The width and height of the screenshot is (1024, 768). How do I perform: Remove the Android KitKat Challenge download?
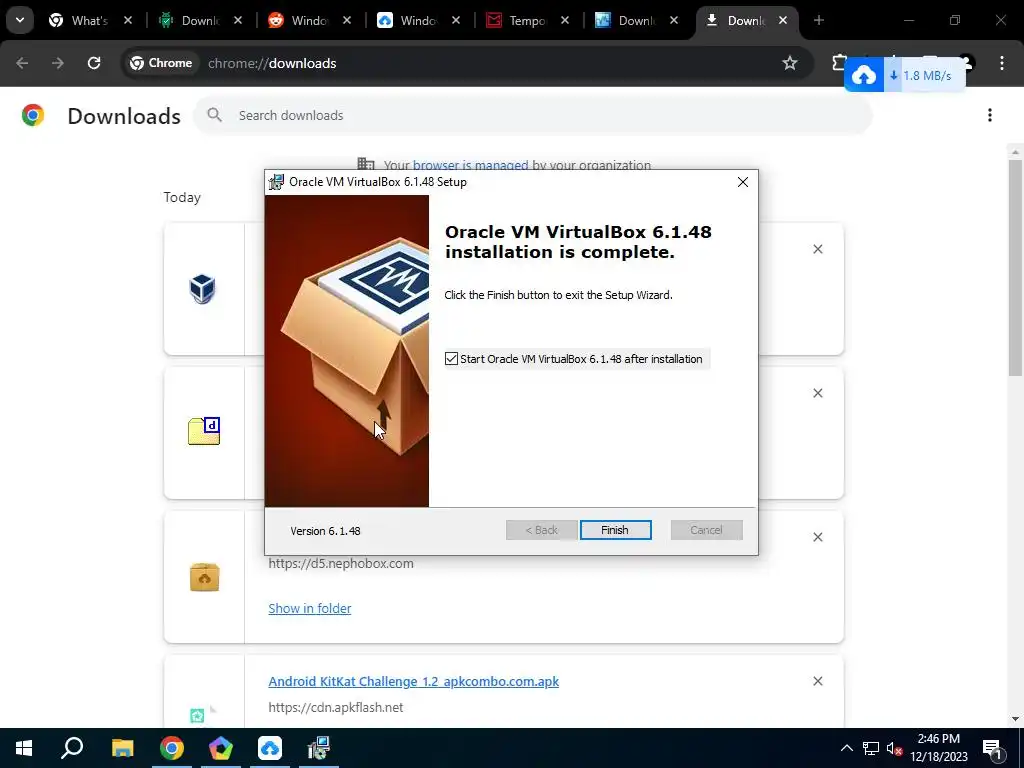point(818,681)
